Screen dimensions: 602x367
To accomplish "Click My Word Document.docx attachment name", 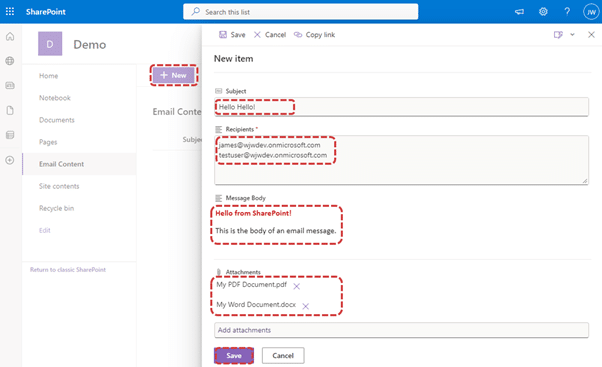I will [x=256, y=304].
